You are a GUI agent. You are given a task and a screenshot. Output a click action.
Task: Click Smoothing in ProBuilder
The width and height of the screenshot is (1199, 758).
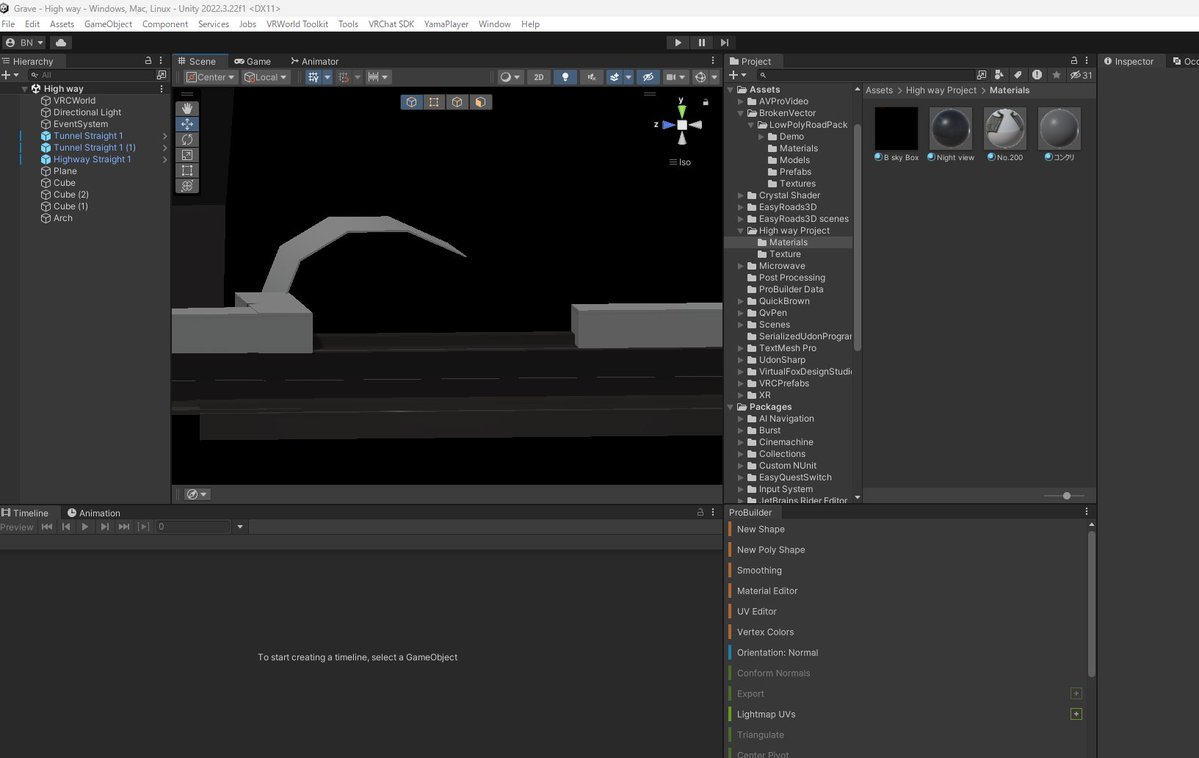click(759, 571)
